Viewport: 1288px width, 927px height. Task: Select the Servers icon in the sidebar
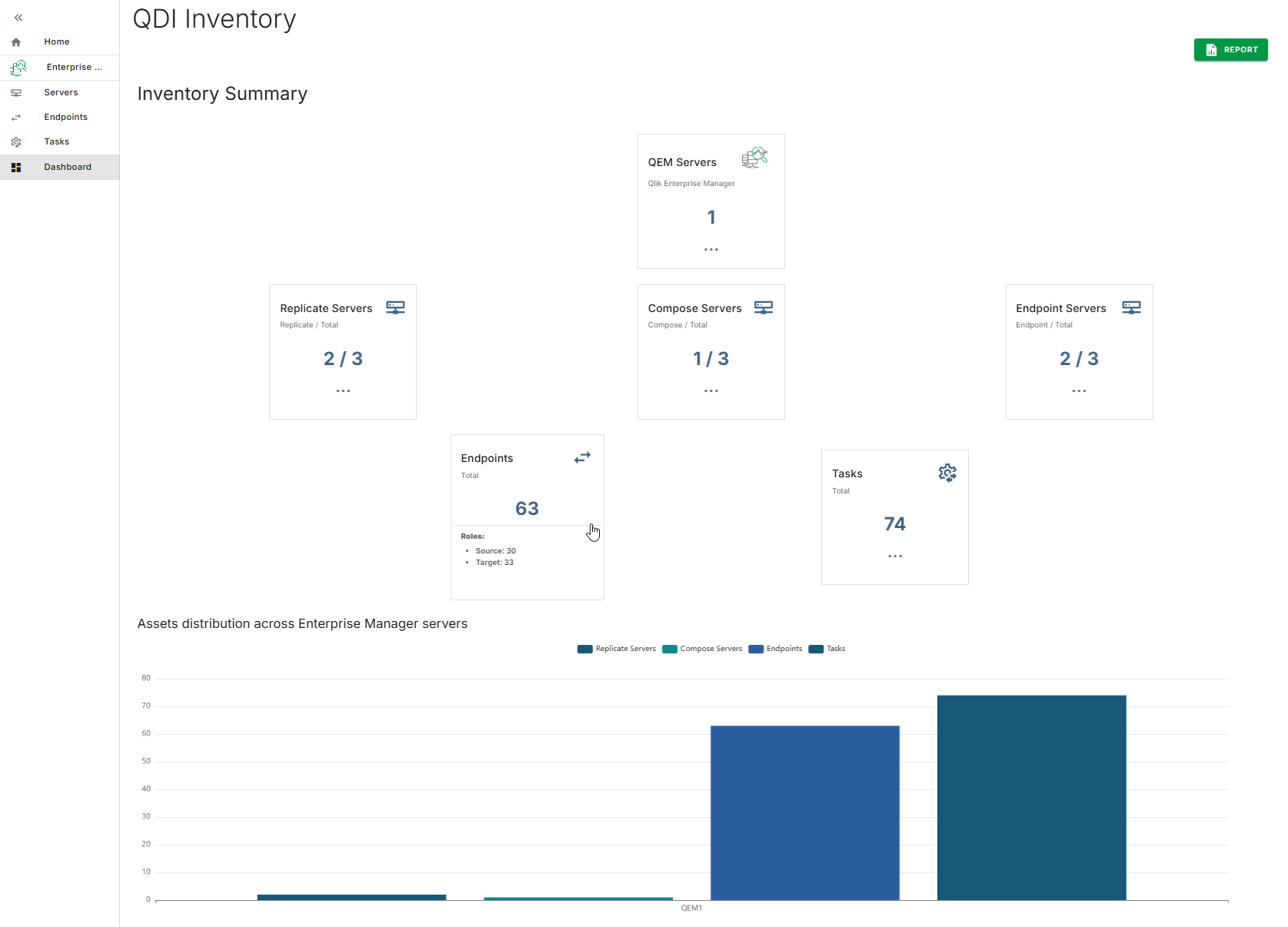tap(17, 92)
